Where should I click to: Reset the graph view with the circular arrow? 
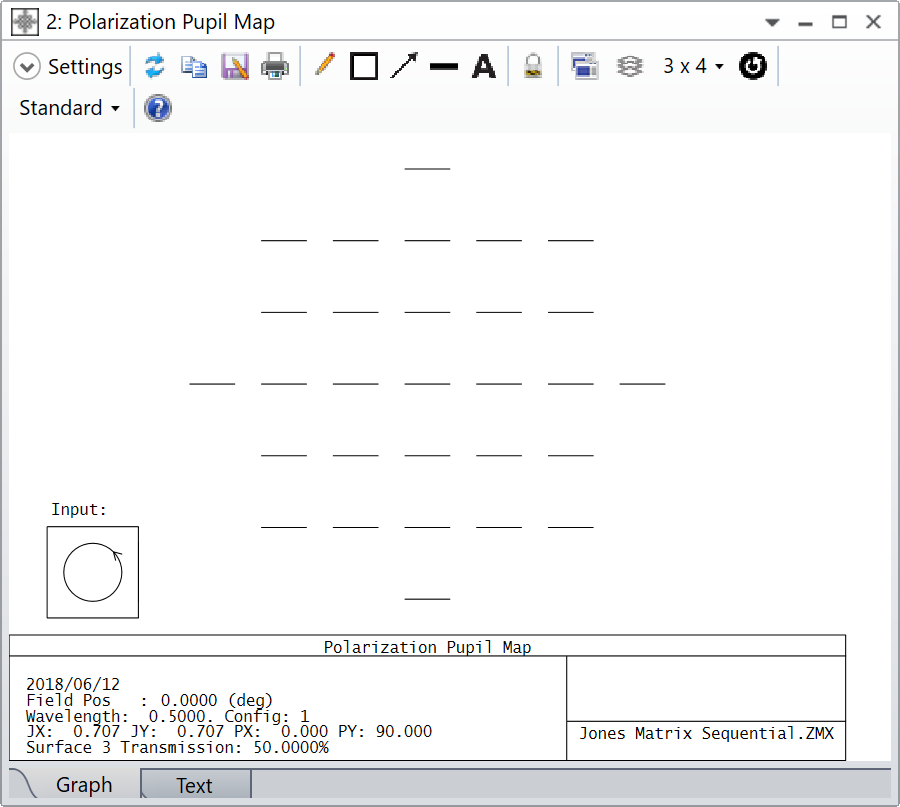click(x=753, y=66)
